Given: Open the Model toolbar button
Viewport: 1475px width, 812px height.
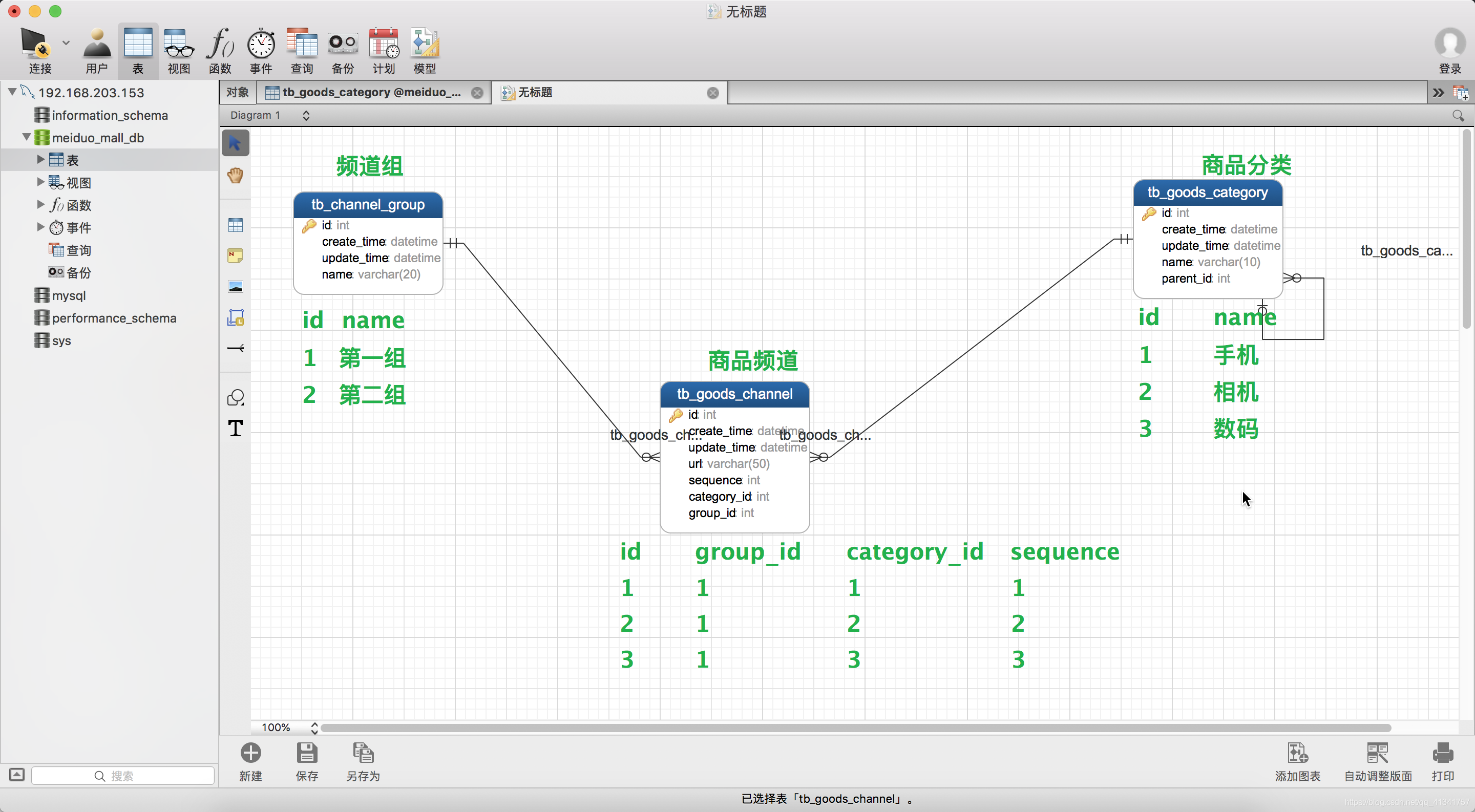Looking at the screenshot, I should point(424,50).
